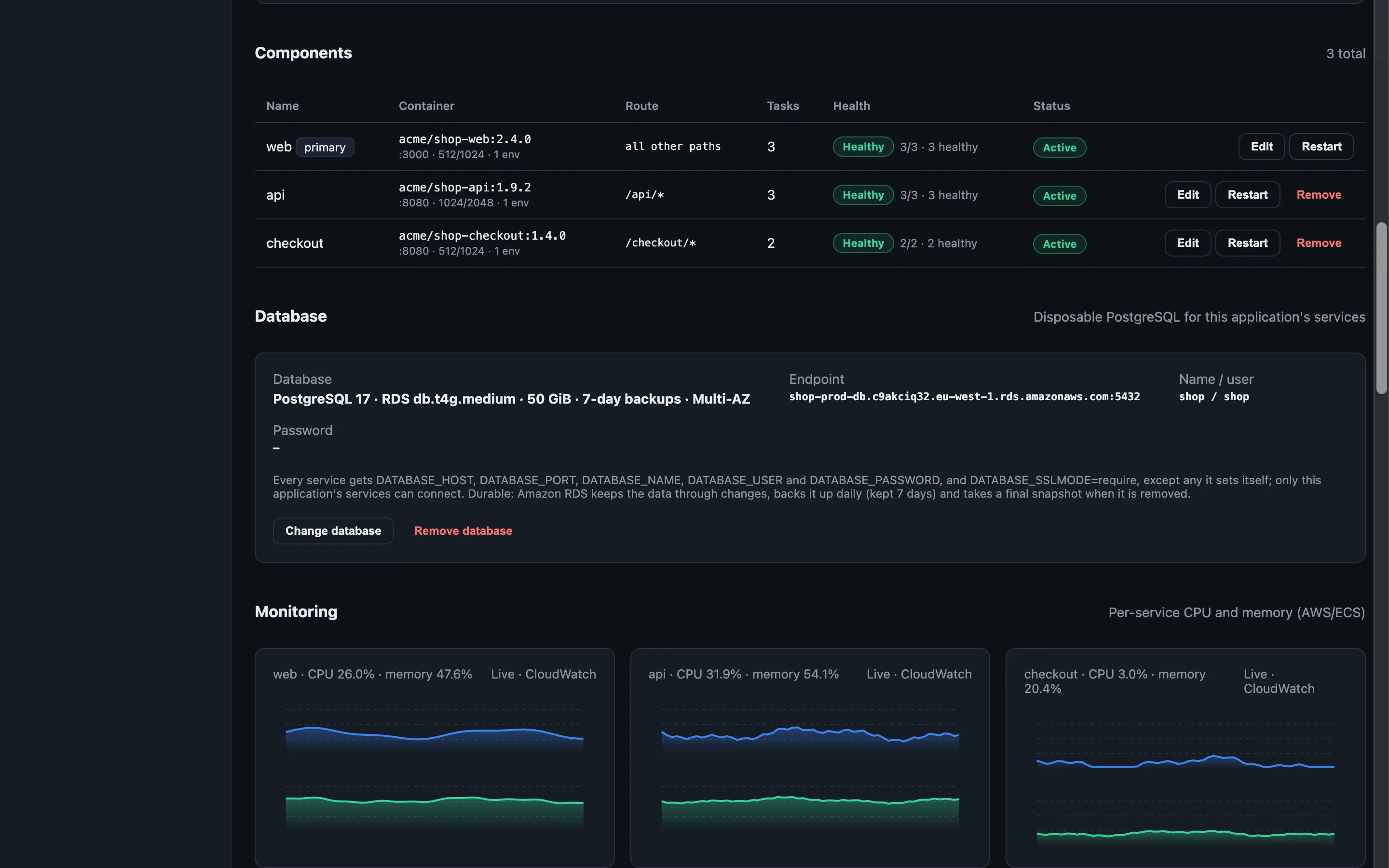This screenshot has width=1389, height=868.
Task: Edit the checkout component
Action: click(x=1187, y=243)
